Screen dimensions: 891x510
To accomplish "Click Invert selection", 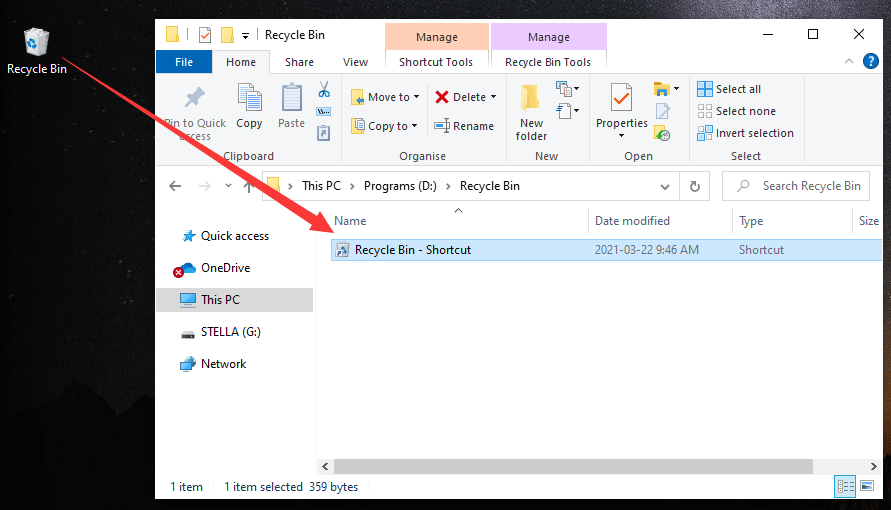I will tap(746, 133).
